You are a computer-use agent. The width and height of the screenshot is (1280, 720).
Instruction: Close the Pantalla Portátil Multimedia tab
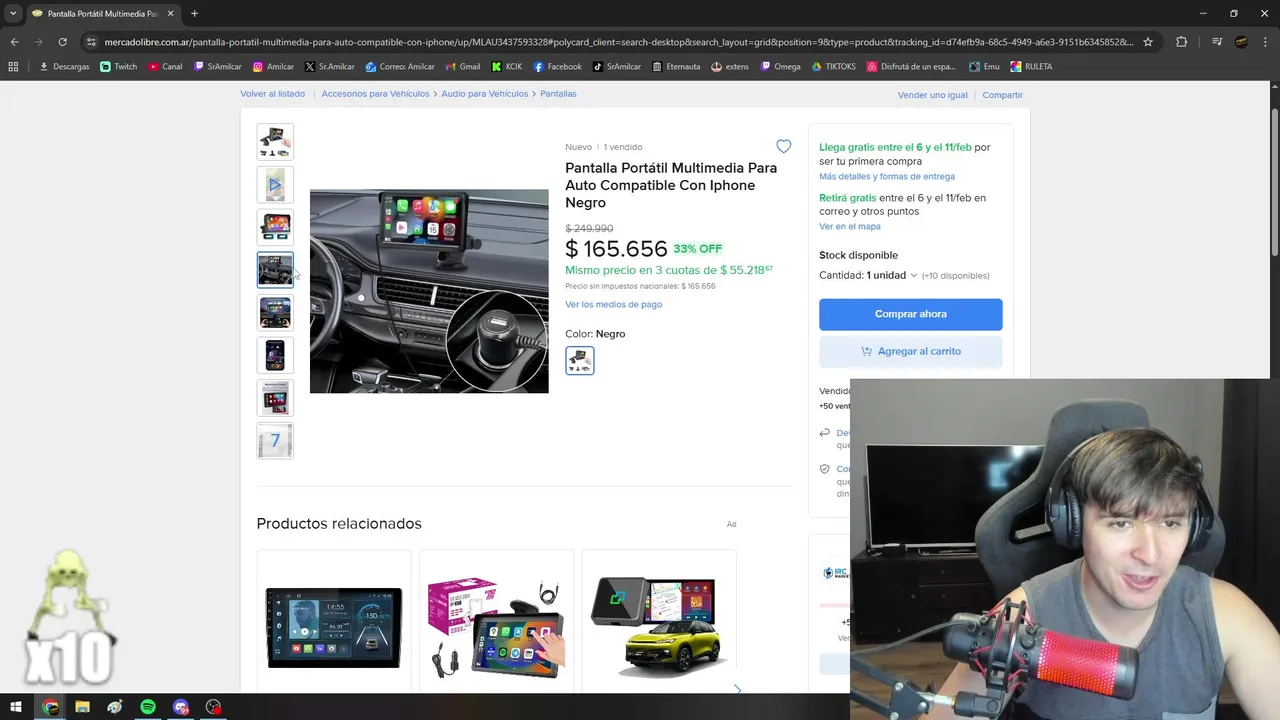click(170, 13)
